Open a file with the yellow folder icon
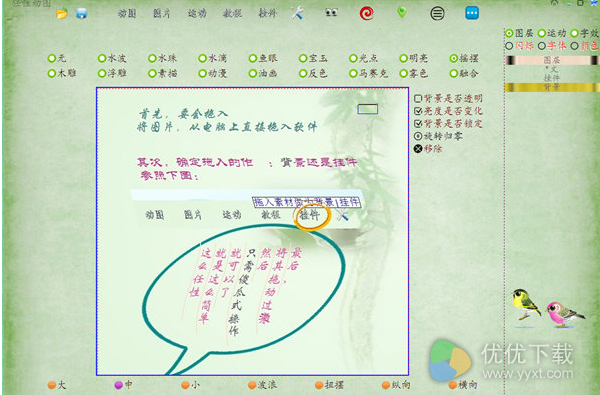The height and width of the screenshot is (395, 600). [x=62, y=14]
